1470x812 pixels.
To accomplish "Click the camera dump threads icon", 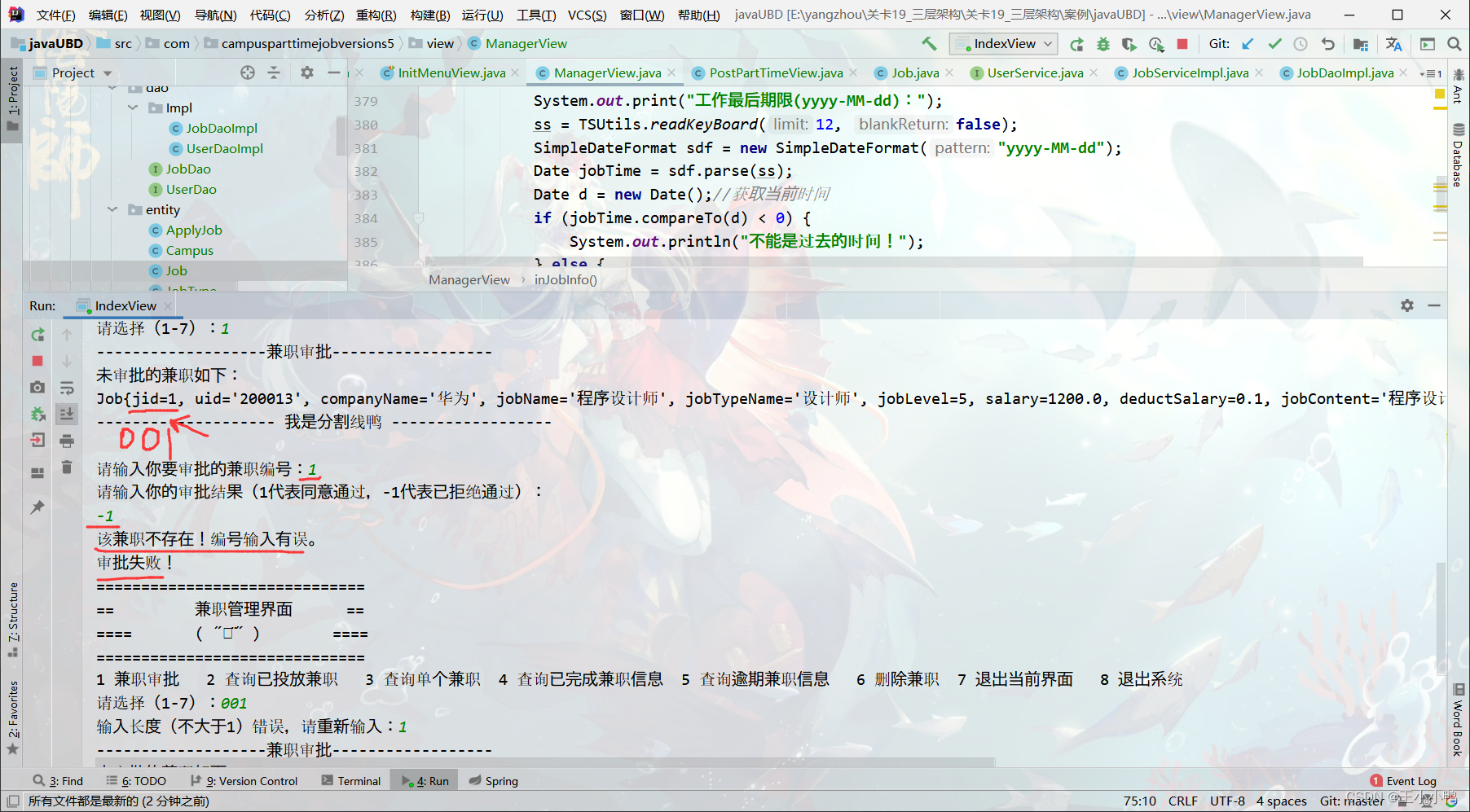I will click(x=37, y=388).
